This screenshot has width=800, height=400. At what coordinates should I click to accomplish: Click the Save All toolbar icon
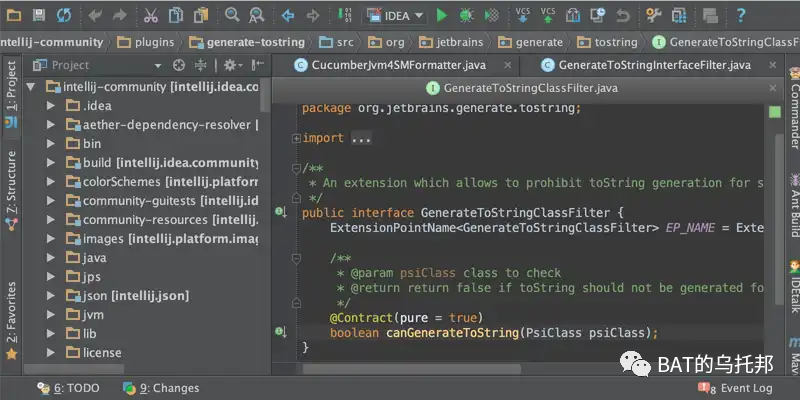coord(39,15)
